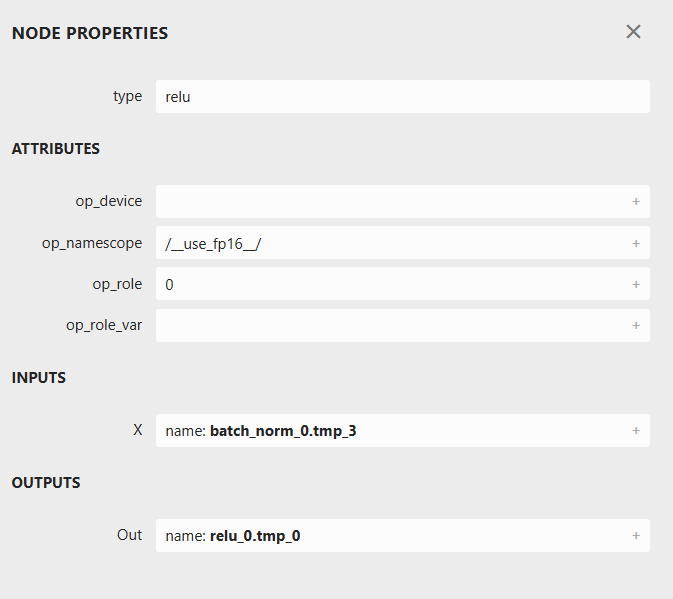Expand the op_namescope attribute plus icon
This screenshot has height=599, width=673.
coord(636,243)
